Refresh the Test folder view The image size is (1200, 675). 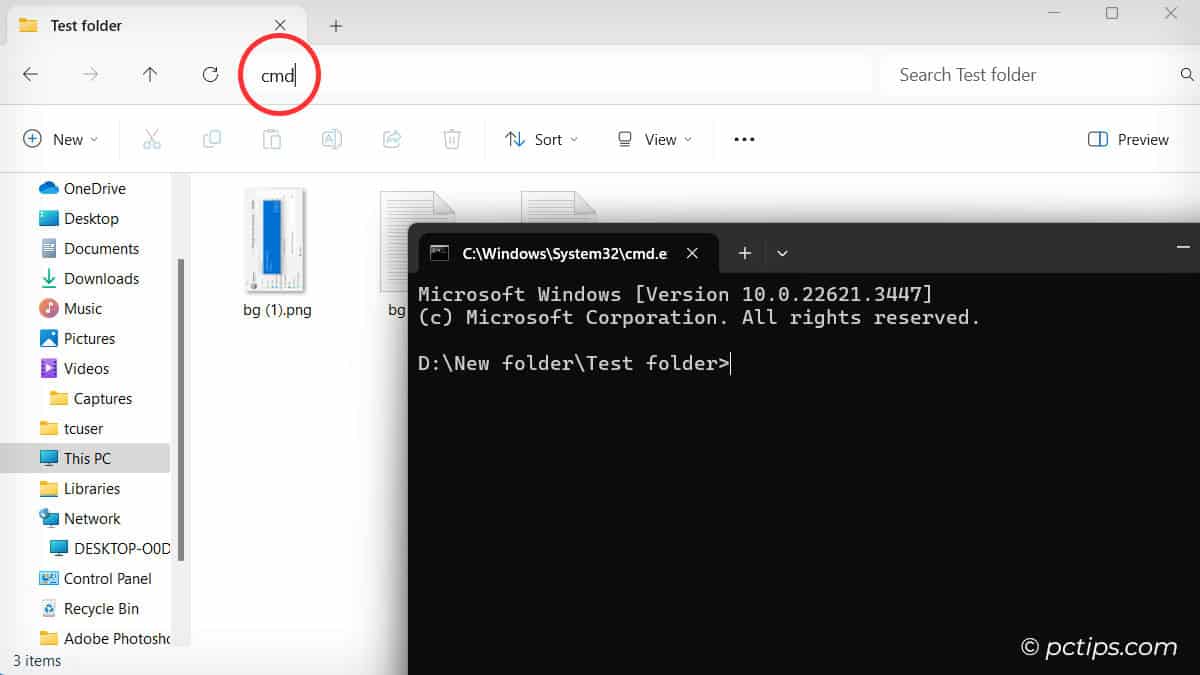point(210,74)
